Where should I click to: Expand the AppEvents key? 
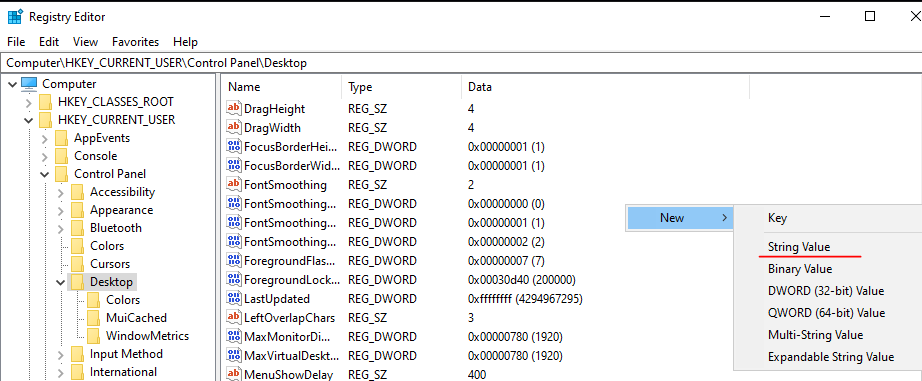45,139
